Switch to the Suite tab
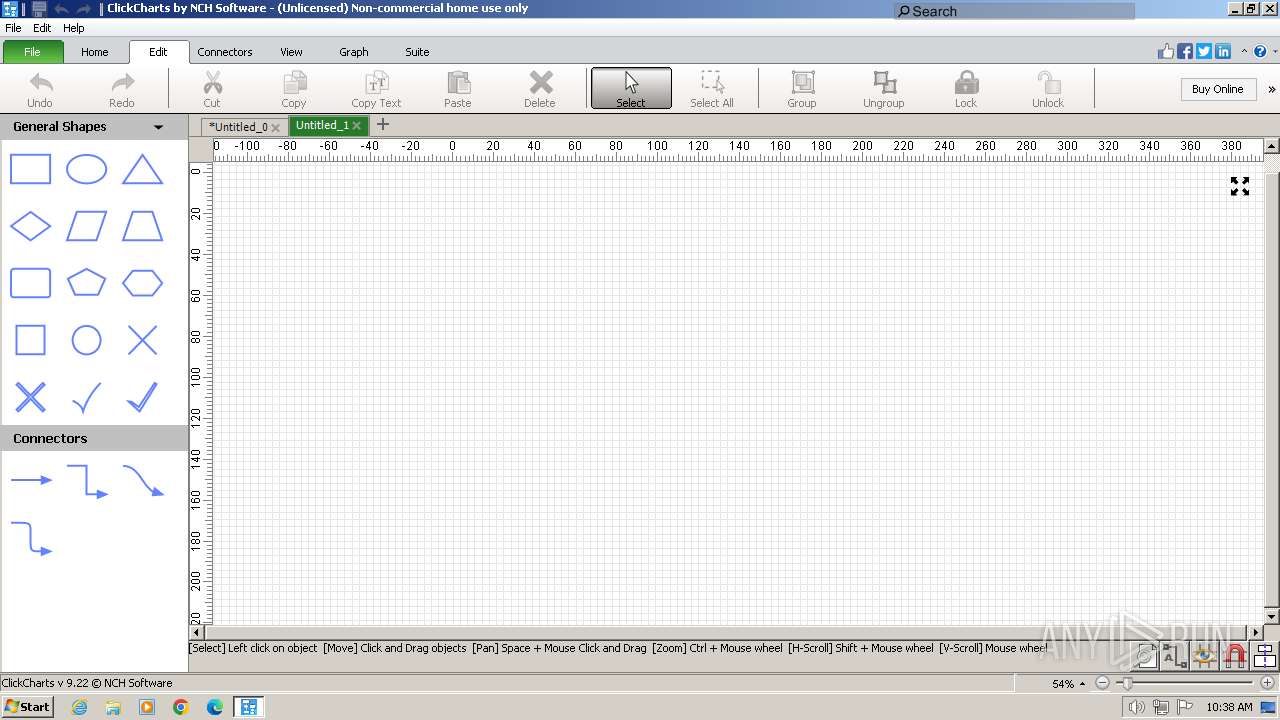The height and width of the screenshot is (720, 1280). (x=417, y=52)
